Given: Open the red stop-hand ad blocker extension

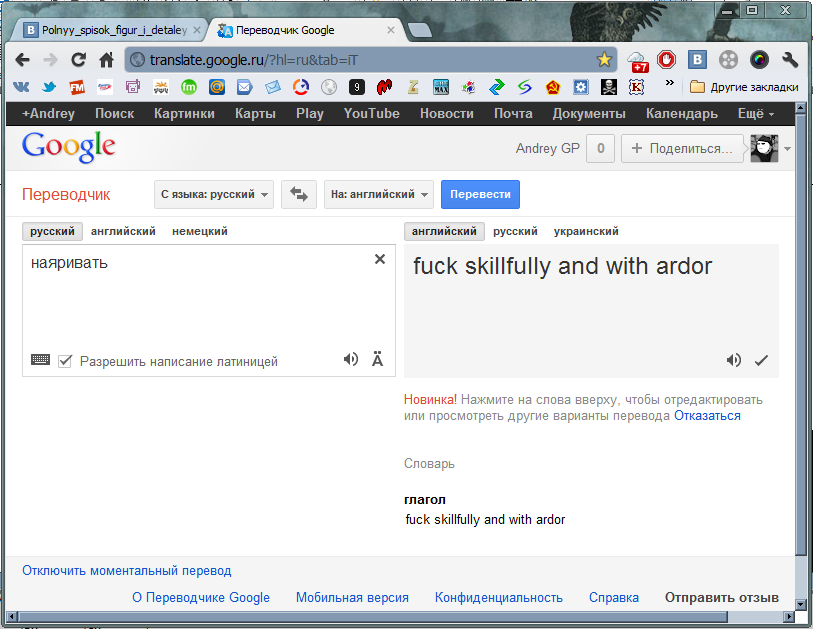Looking at the screenshot, I should coord(666,60).
